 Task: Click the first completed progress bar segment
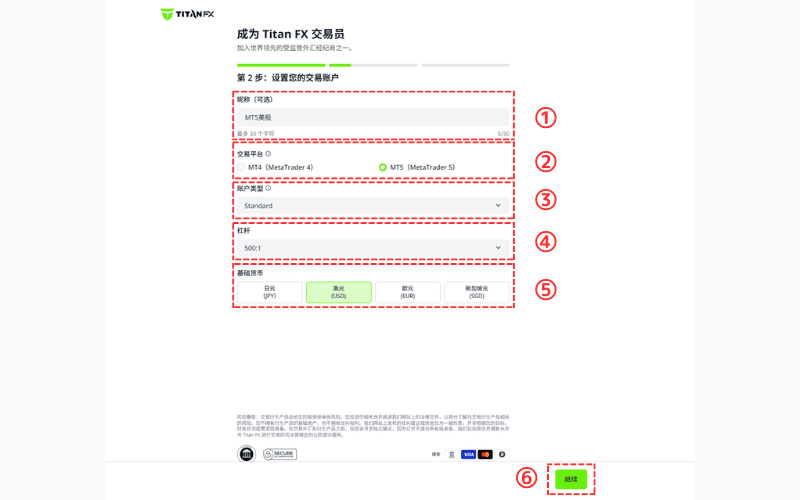pyautogui.click(x=281, y=65)
